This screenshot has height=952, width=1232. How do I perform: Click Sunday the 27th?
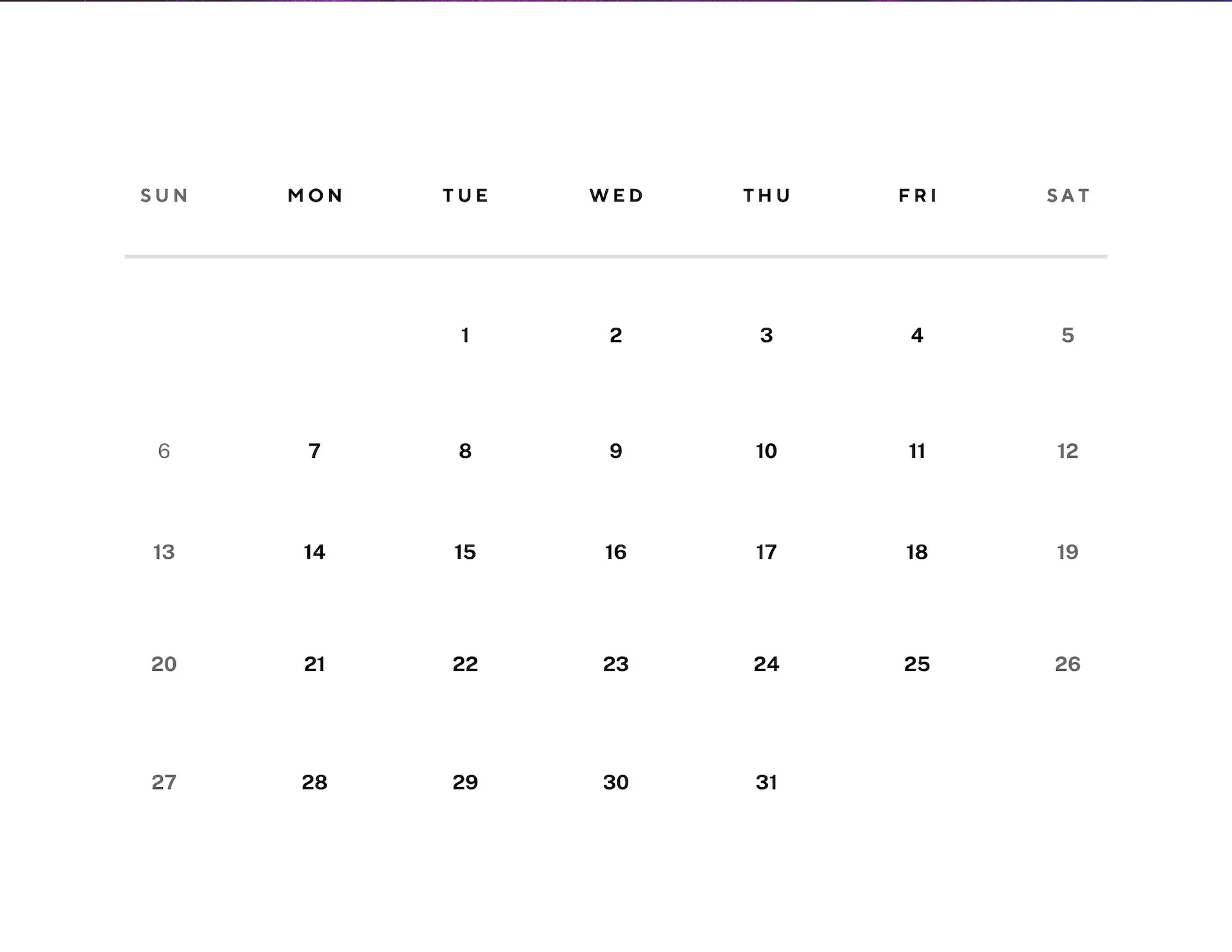pyautogui.click(x=164, y=782)
